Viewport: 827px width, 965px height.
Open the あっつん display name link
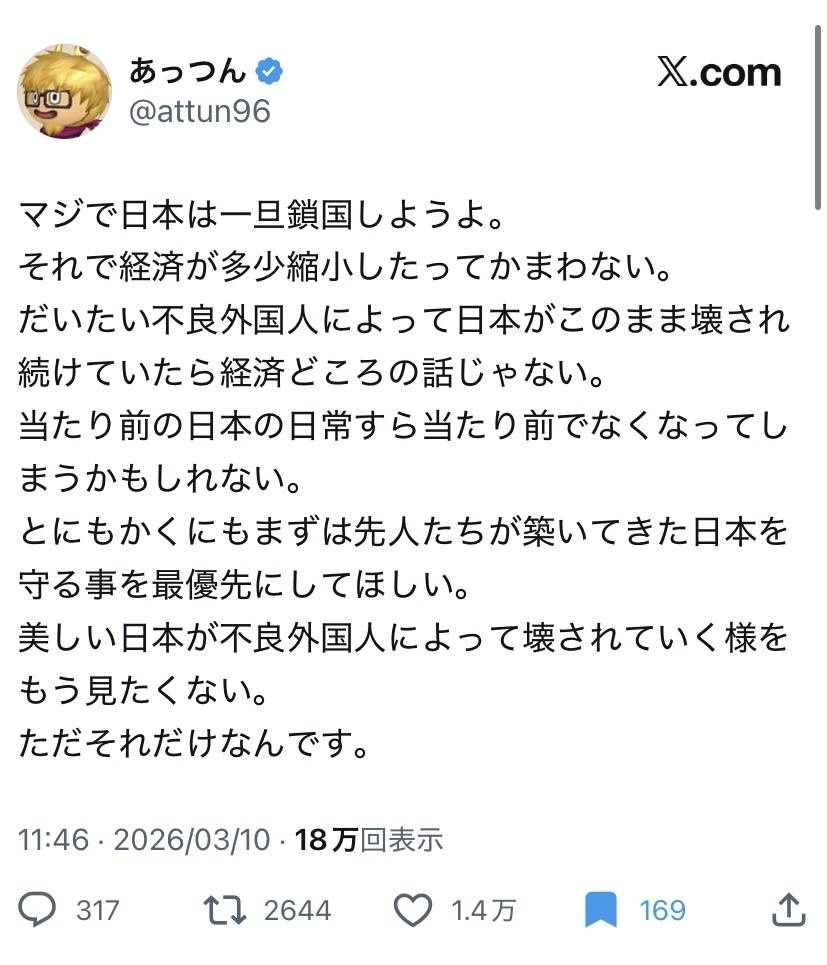[x=187, y=71]
